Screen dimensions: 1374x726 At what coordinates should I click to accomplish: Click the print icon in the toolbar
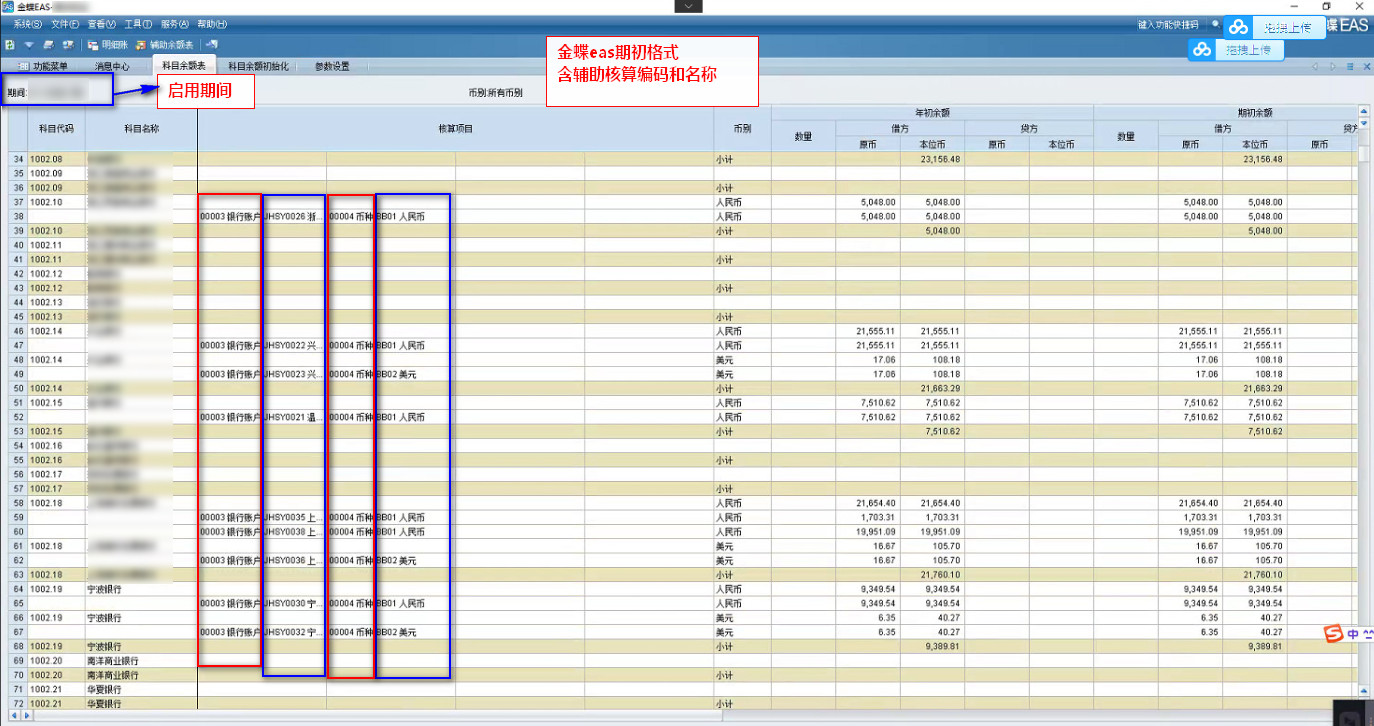48,44
